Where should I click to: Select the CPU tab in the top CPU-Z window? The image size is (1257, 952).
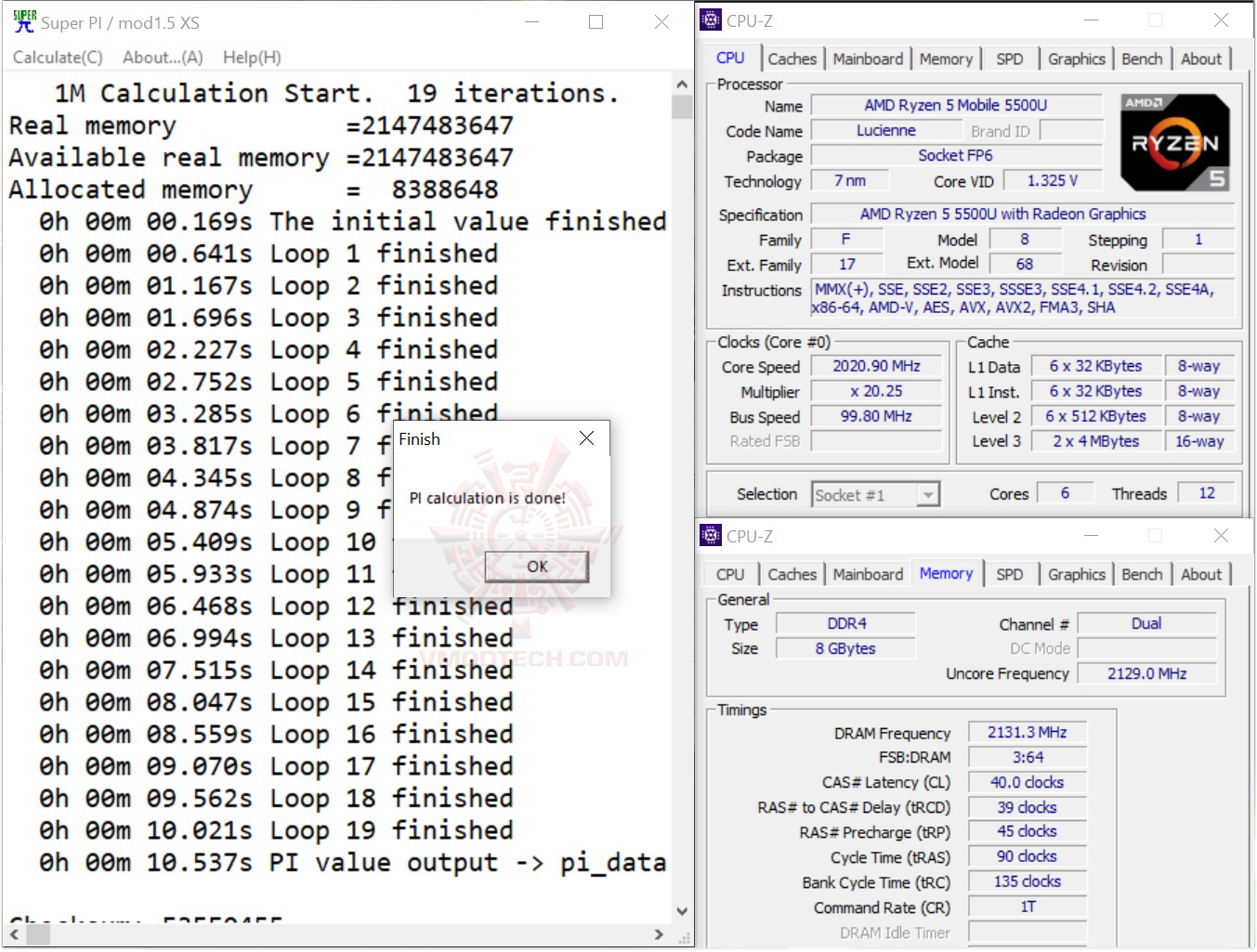point(730,58)
